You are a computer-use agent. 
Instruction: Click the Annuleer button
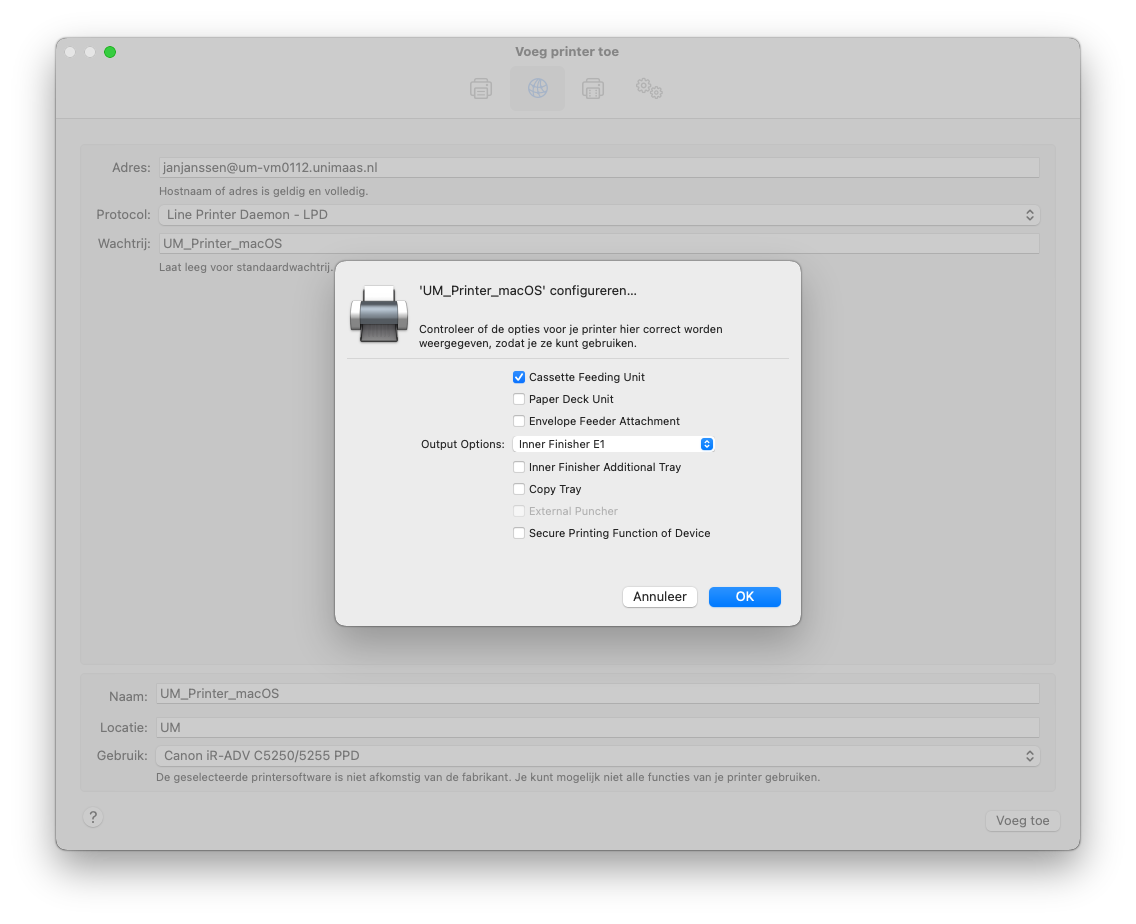(659, 597)
